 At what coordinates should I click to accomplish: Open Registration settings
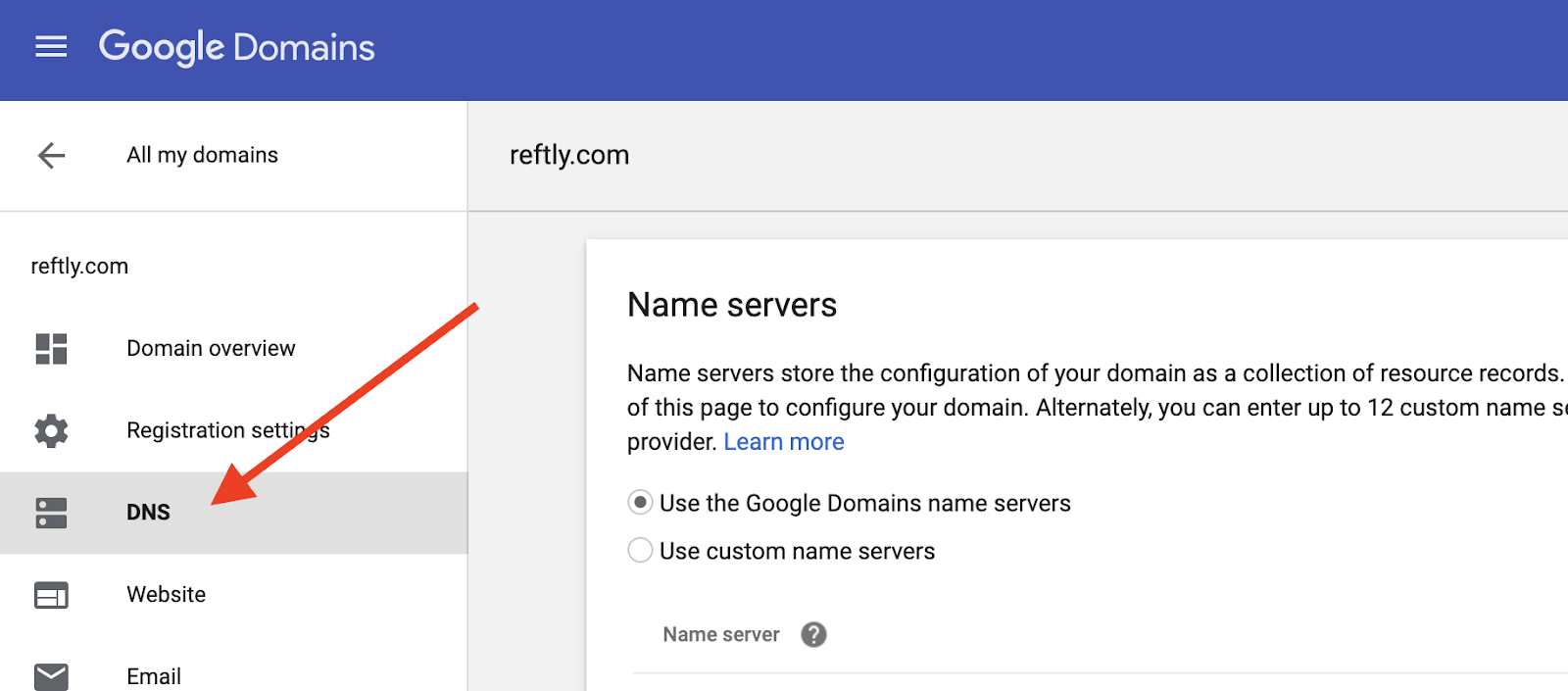(228, 430)
